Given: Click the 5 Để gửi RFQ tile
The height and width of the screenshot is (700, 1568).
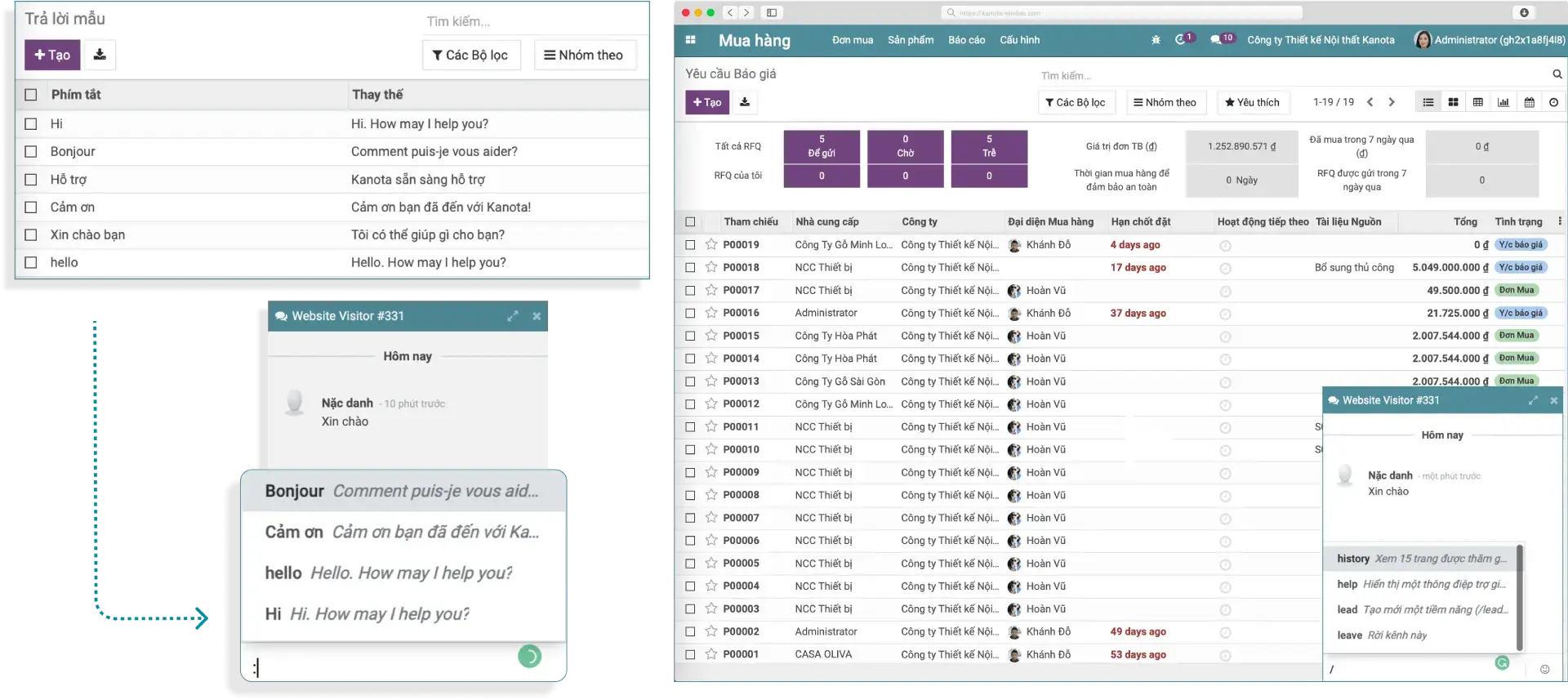Looking at the screenshot, I should point(822,146).
